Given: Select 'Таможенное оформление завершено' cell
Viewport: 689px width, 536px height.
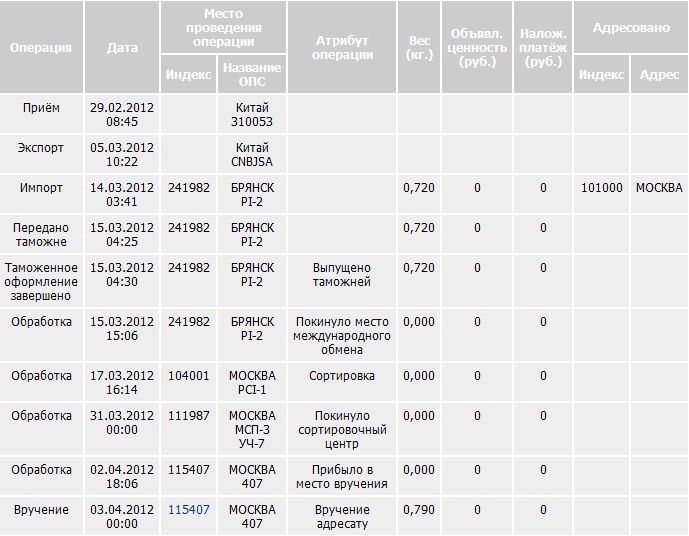Looking at the screenshot, I should pos(41,282).
